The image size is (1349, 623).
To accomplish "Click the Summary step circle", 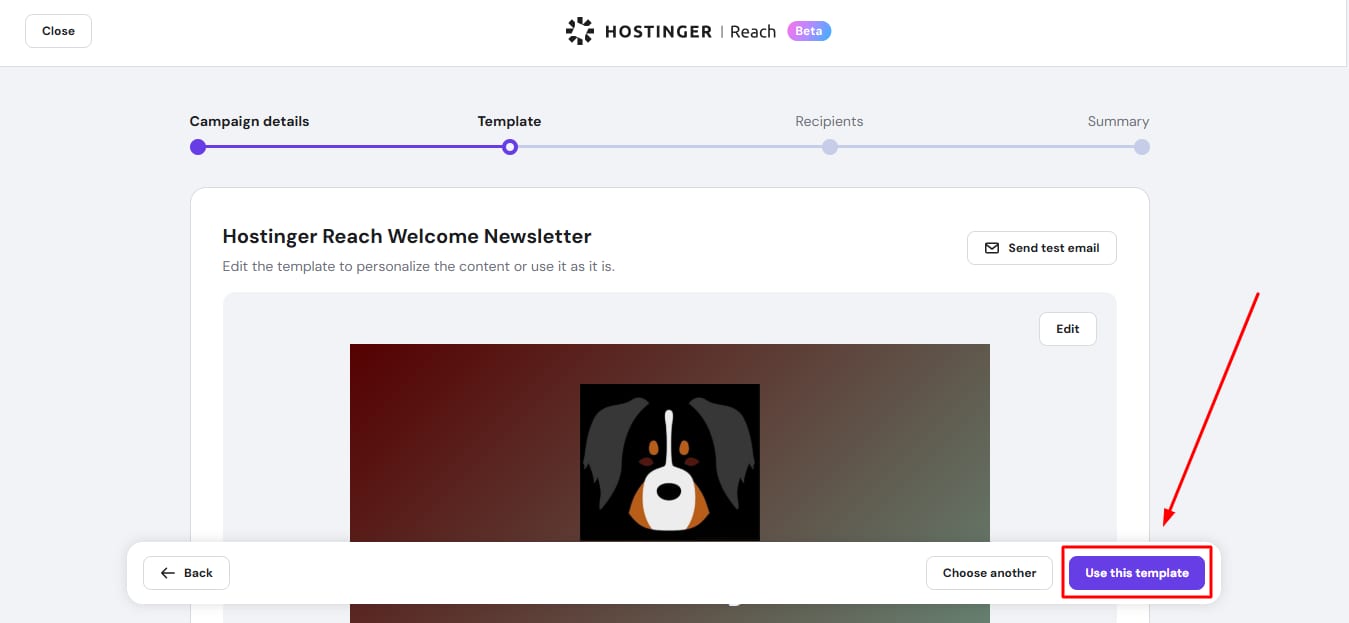I will 1141,147.
